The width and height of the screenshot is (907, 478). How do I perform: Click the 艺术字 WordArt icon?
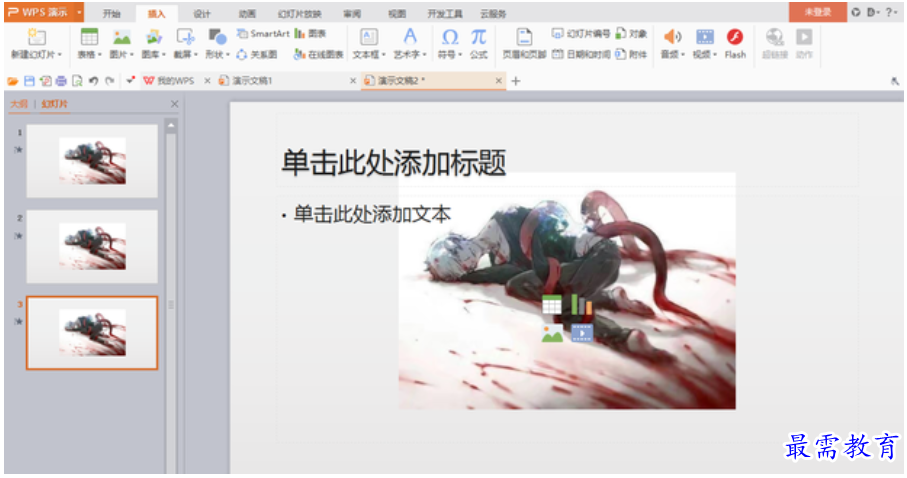pyautogui.click(x=410, y=37)
